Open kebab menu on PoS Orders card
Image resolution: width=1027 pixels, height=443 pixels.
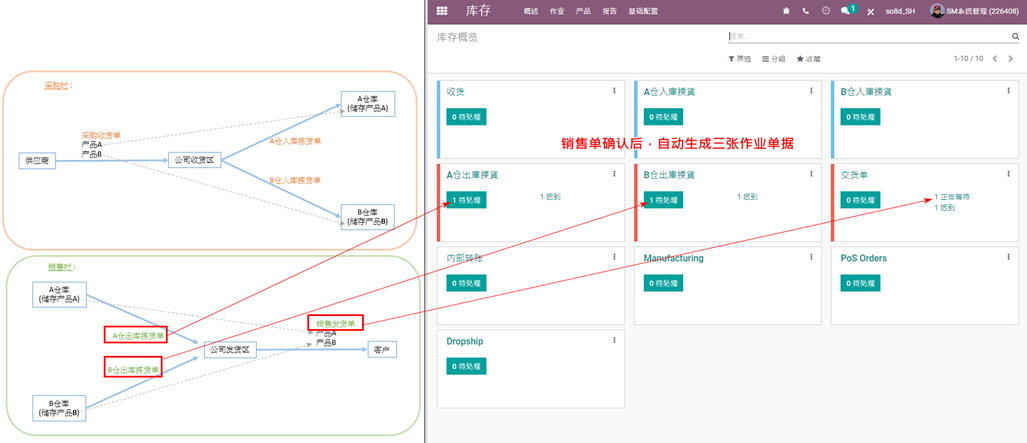point(1008,257)
